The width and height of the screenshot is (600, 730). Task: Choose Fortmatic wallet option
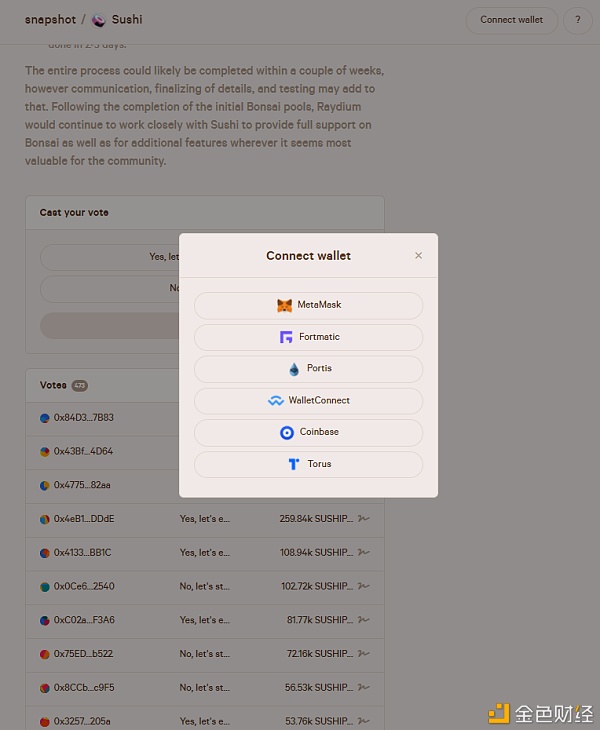tap(308, 337)
